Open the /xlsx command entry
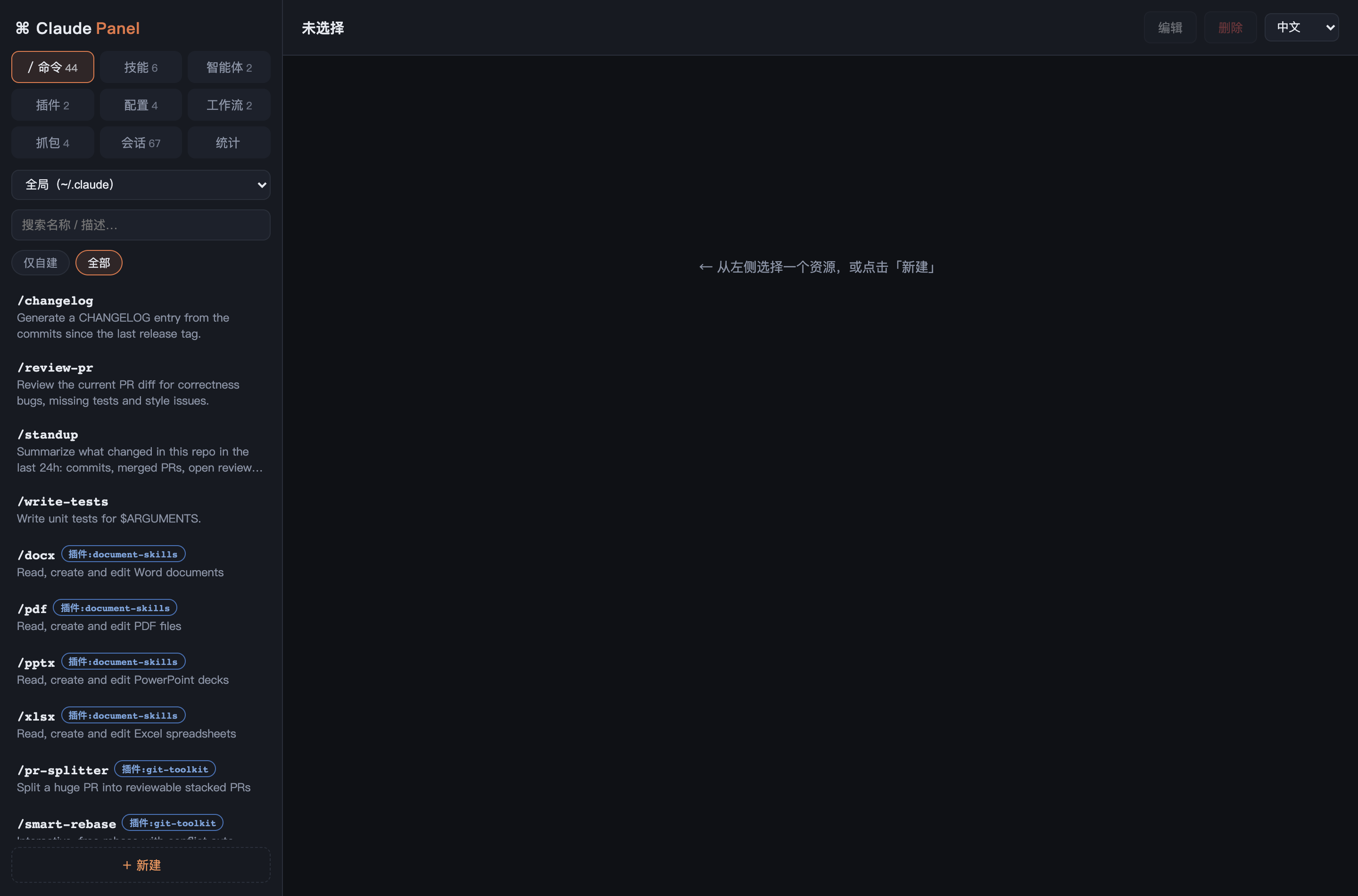Image resolution: width=1358 pixels, height=896 pixels. (141, 724)
